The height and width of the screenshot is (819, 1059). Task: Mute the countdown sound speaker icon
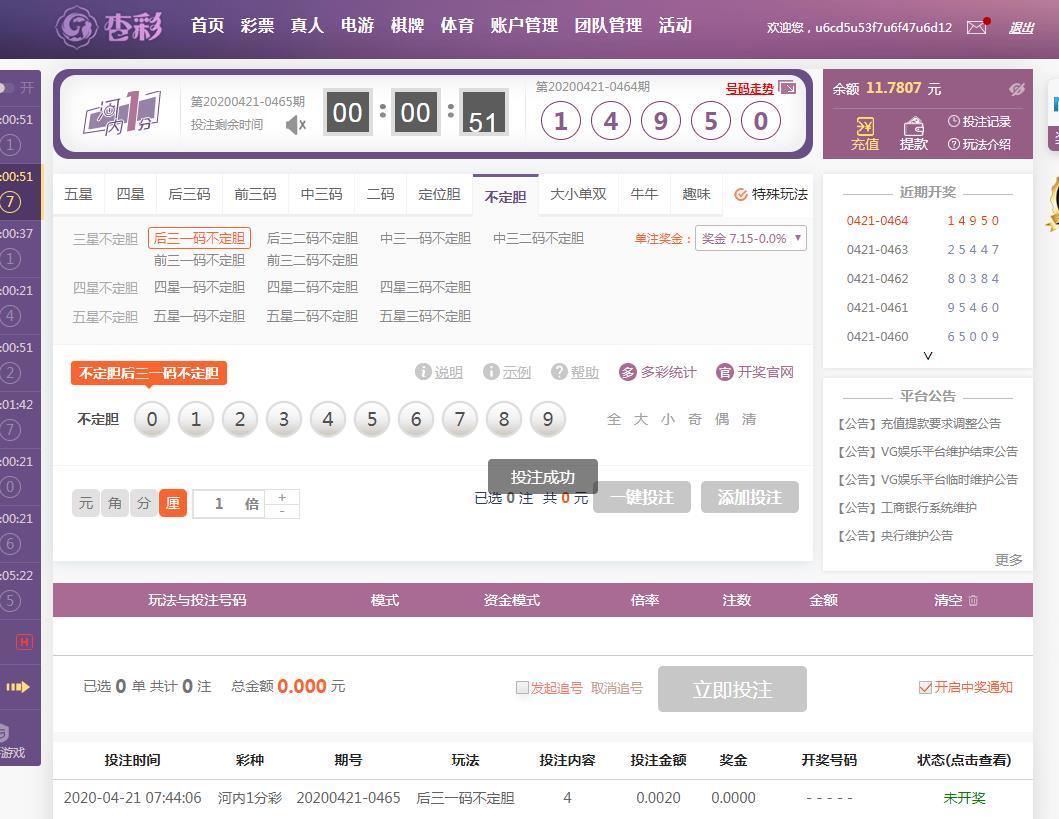point(295,125)
